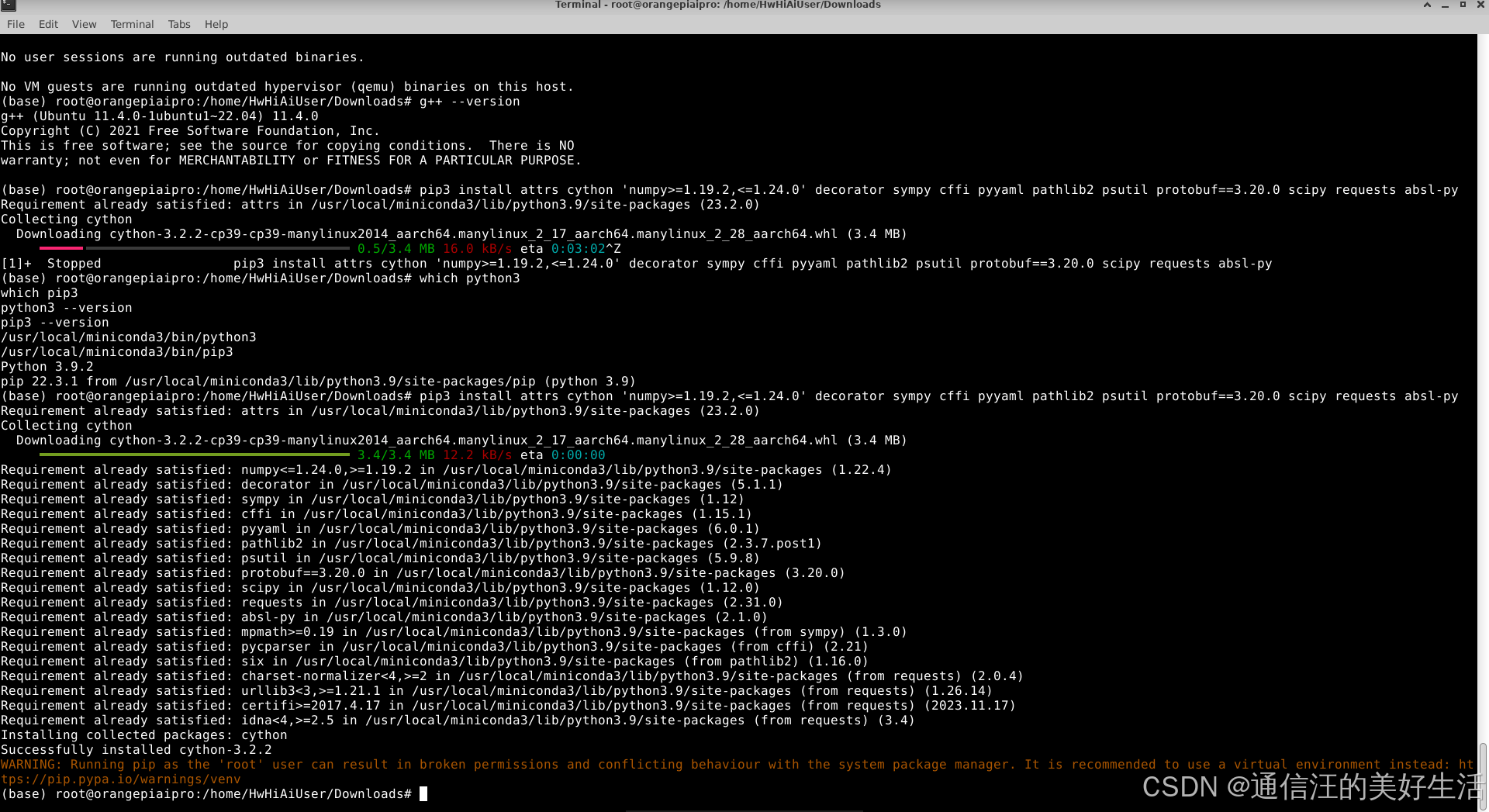Viewport: 1489px width, 812px height.
Task: Click requests requirement satisfied line (2.31.0)
Action: [x=392, y=603]
